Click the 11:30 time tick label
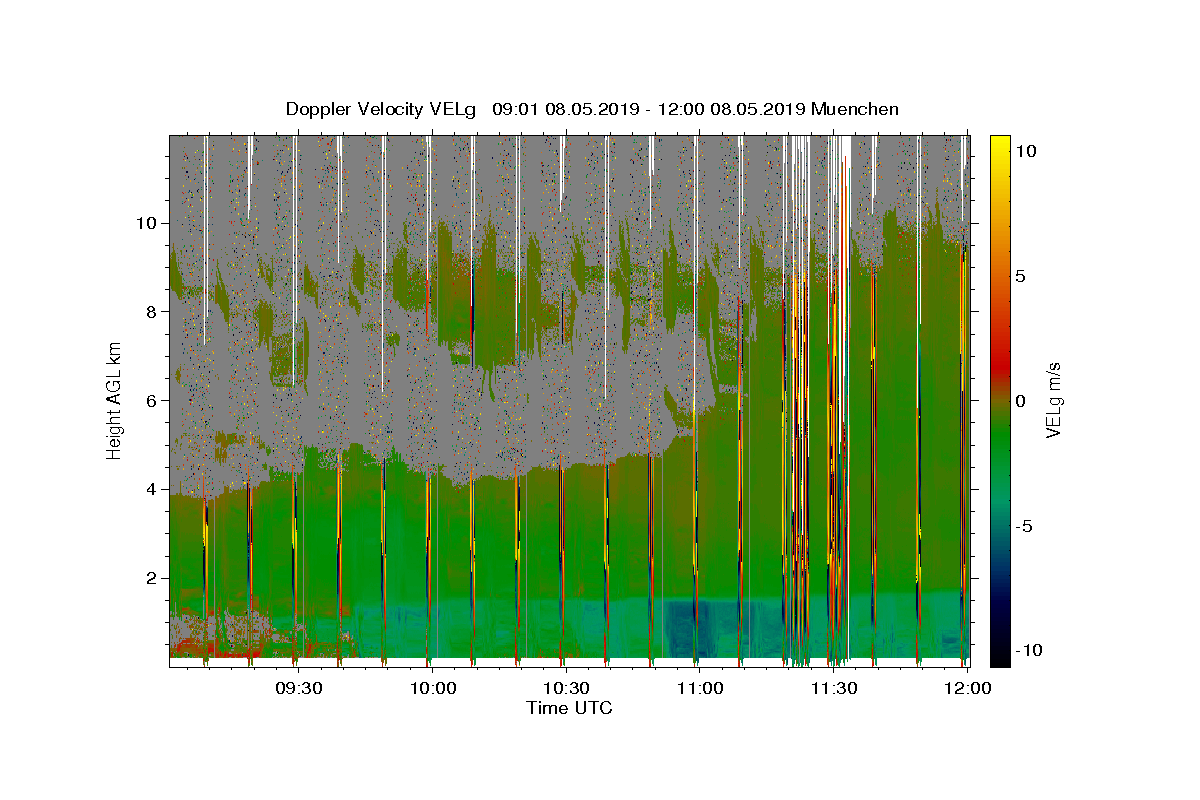This screenshot has height=800, width=1200. tap(833, 688)
